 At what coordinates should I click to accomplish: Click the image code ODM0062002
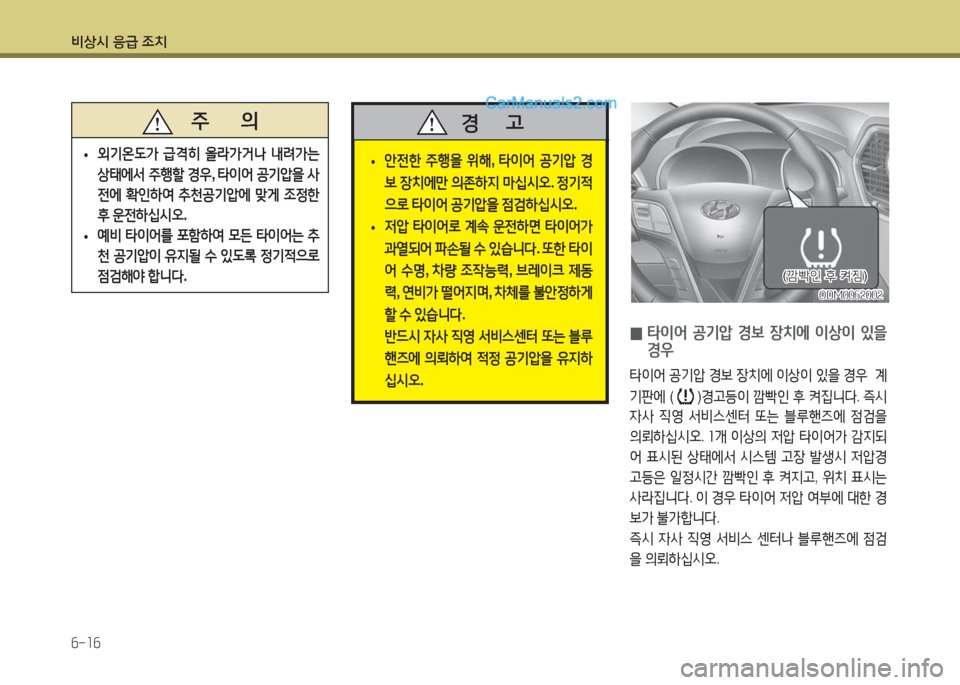click(851, 295)
